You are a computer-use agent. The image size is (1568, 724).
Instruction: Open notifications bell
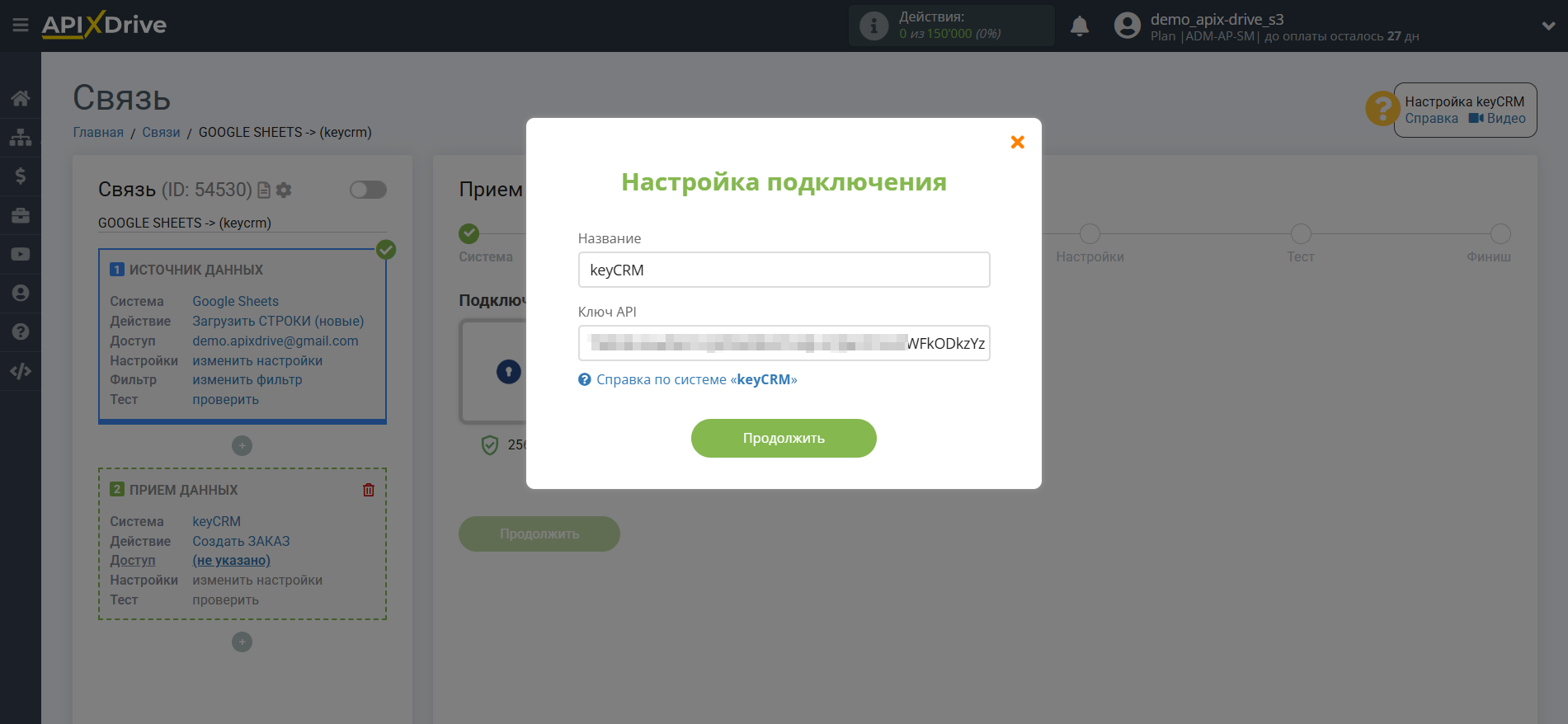[1079, 26]
